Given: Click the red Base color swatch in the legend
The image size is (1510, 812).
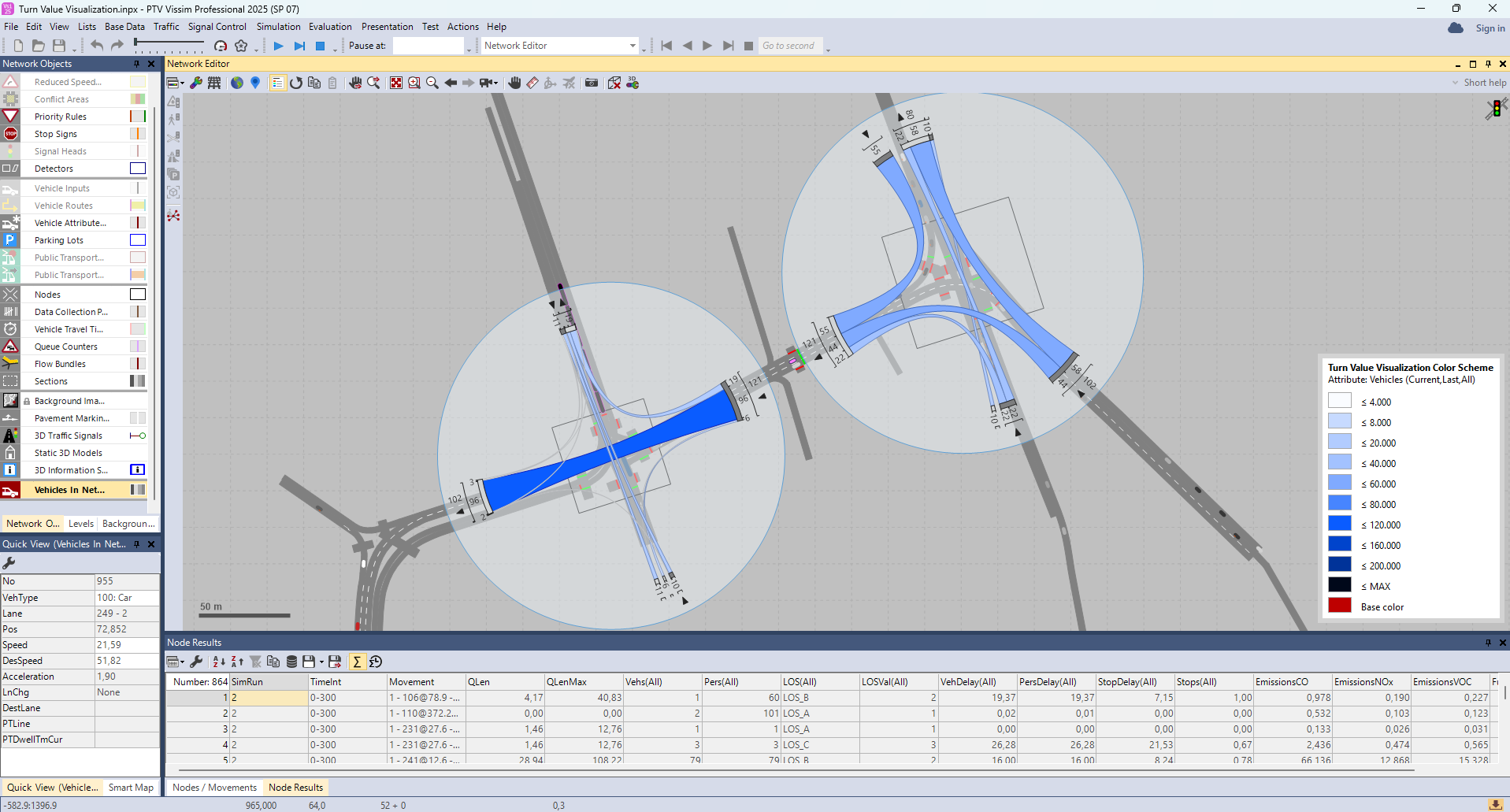Looking at the screenshot, I should (x=1339, y=606).
